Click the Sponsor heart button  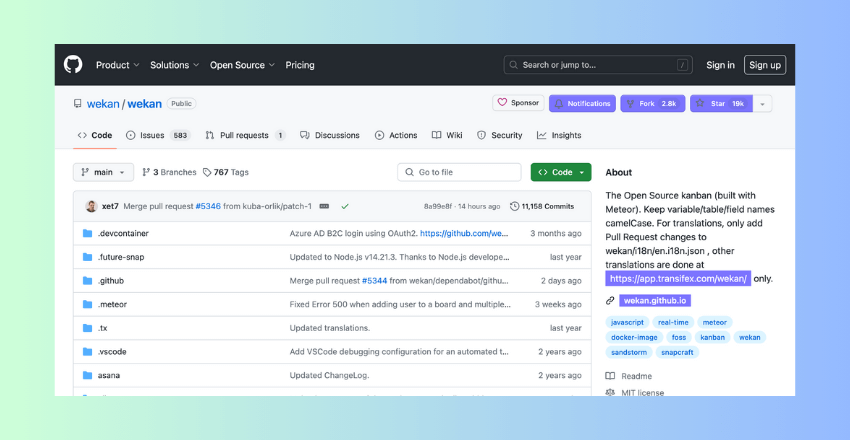(x=518, y=103)
